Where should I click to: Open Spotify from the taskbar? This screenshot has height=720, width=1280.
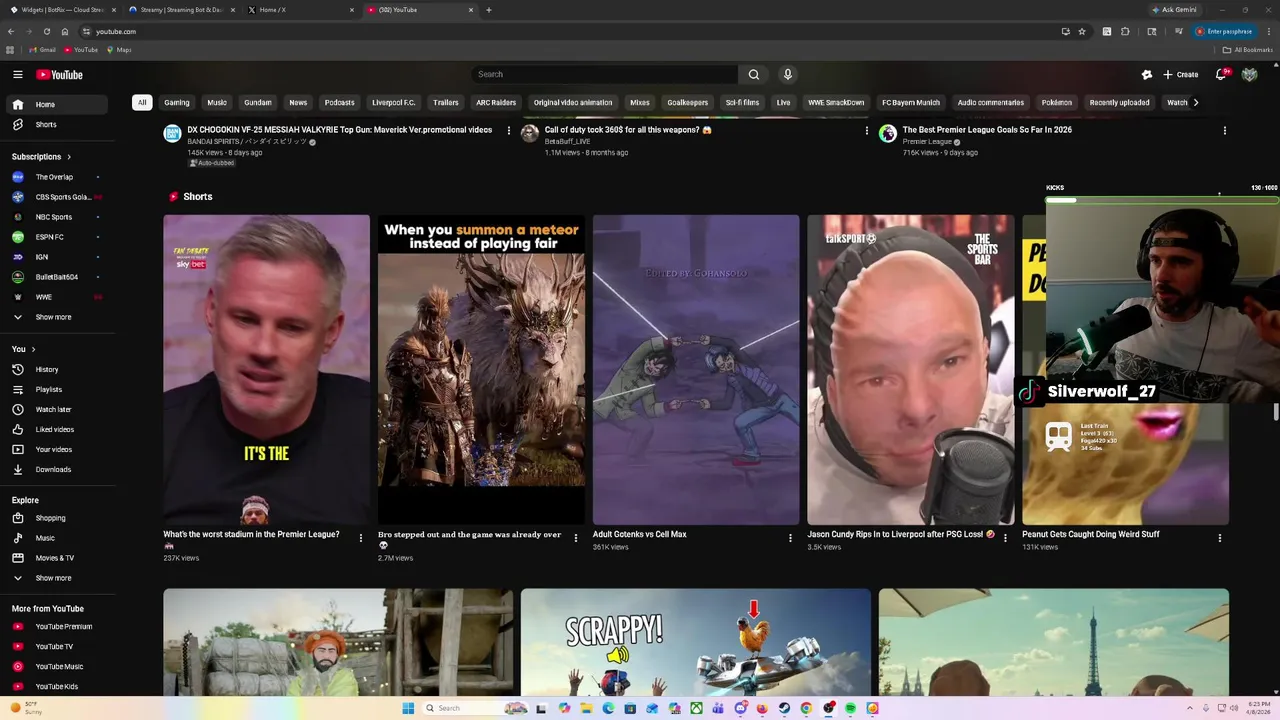[851, 708]
